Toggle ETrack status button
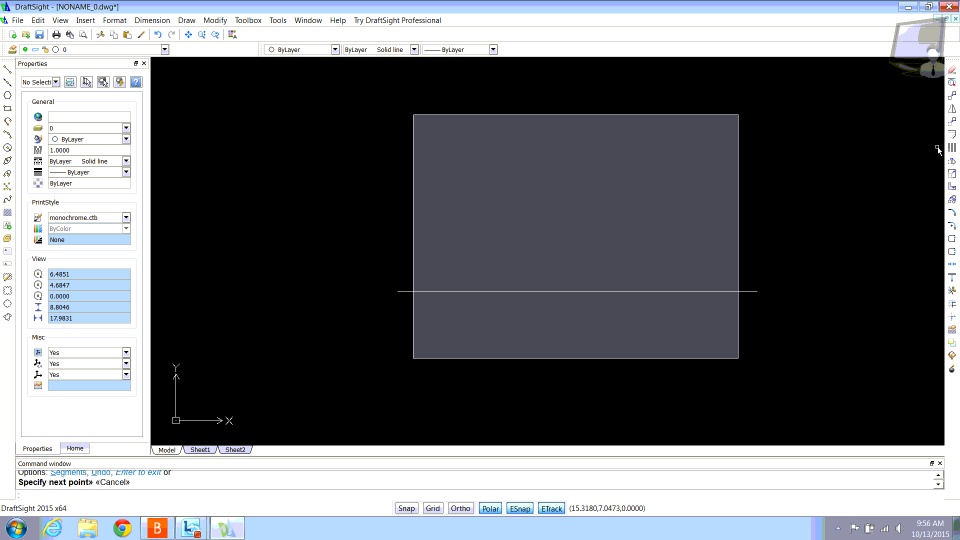The image size is (960, 540). pos(552,508)
